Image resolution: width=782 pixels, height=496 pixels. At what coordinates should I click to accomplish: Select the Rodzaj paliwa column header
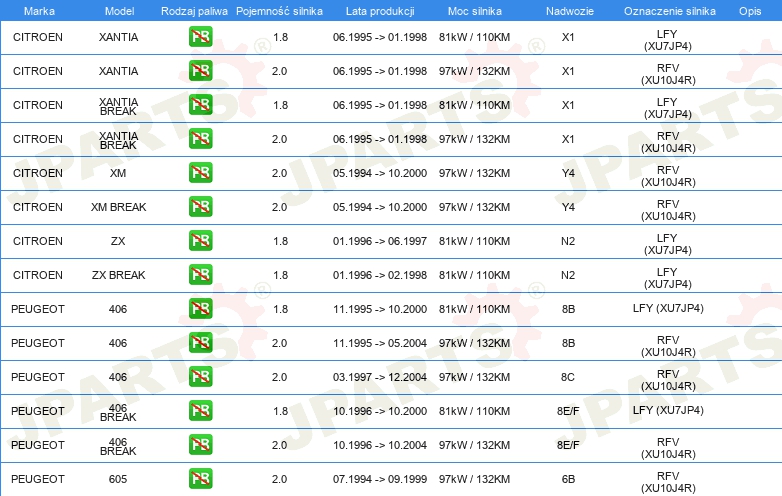(x=194, y=10)
